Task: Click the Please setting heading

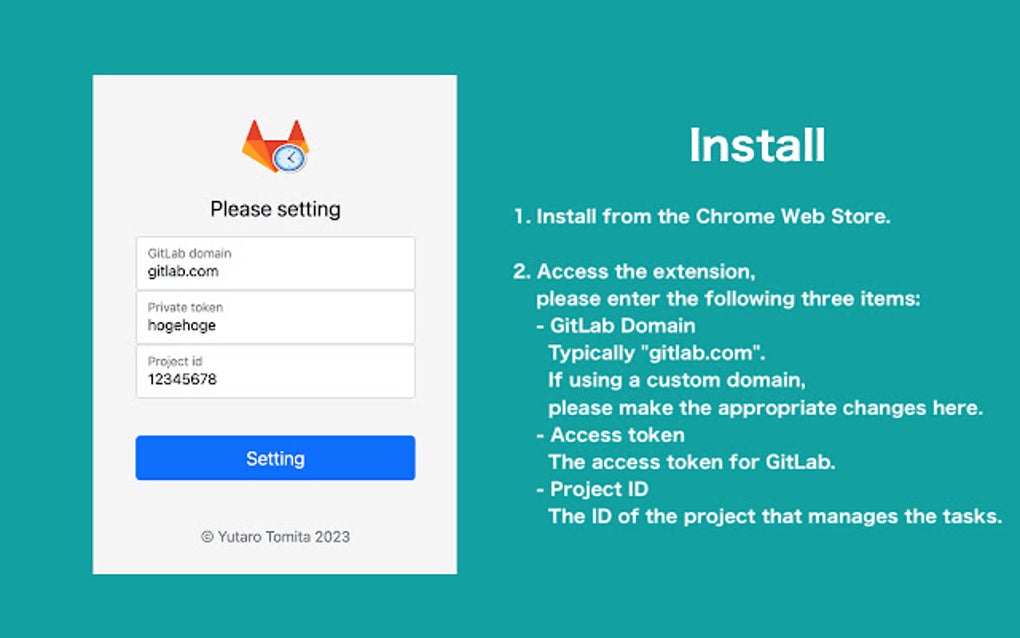Action: point(275,209)
